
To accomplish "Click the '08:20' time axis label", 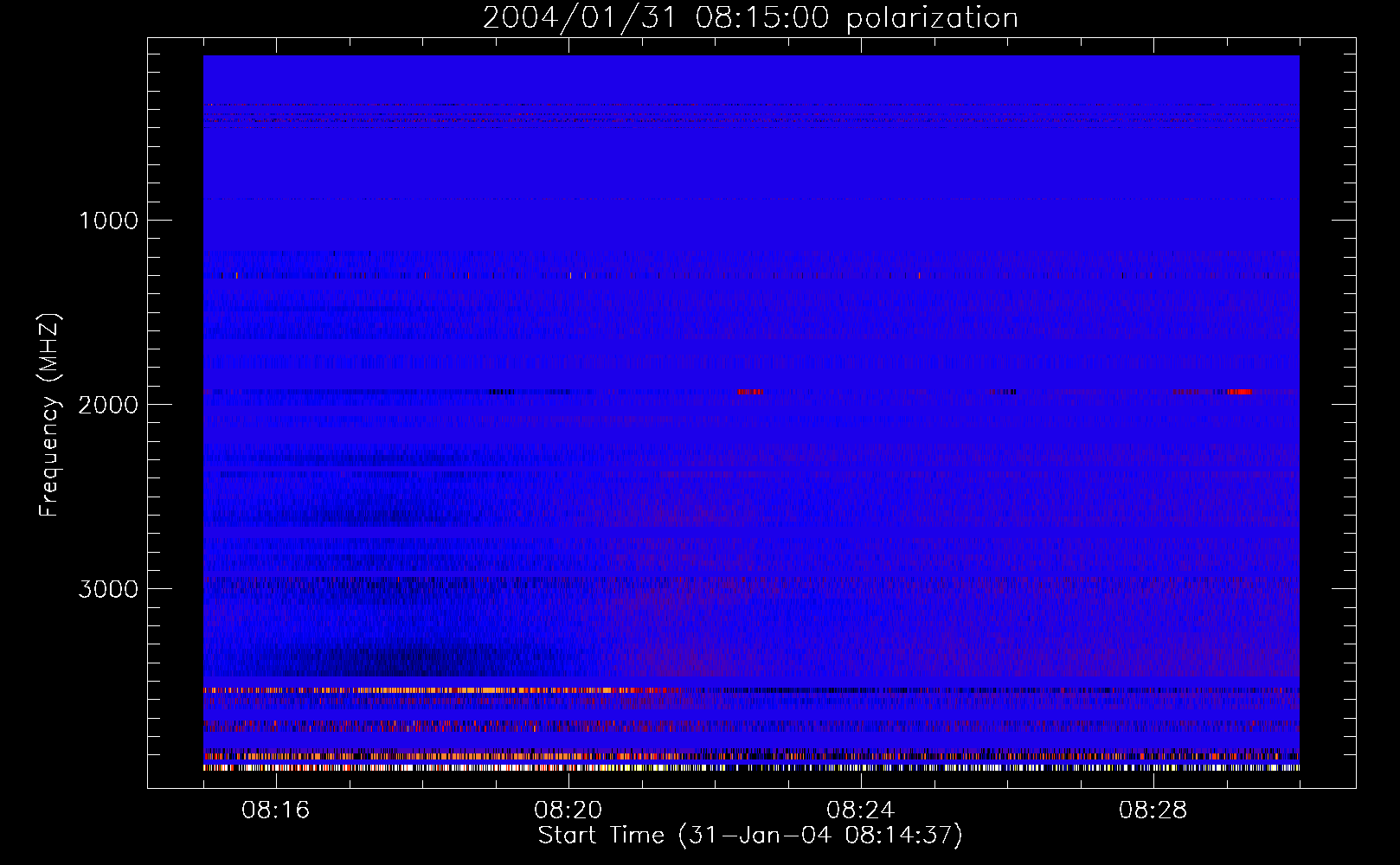I will pyautogui.click(x=568, y=811).
